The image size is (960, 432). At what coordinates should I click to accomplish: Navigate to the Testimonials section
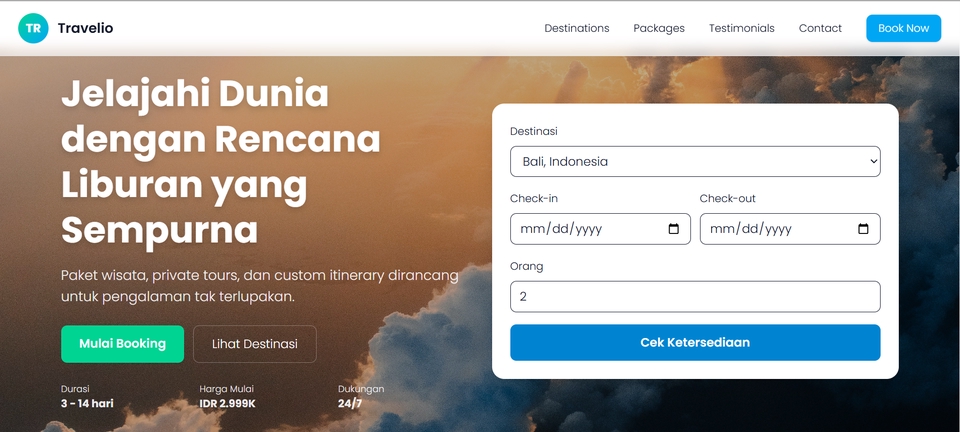tap(741, 28)
